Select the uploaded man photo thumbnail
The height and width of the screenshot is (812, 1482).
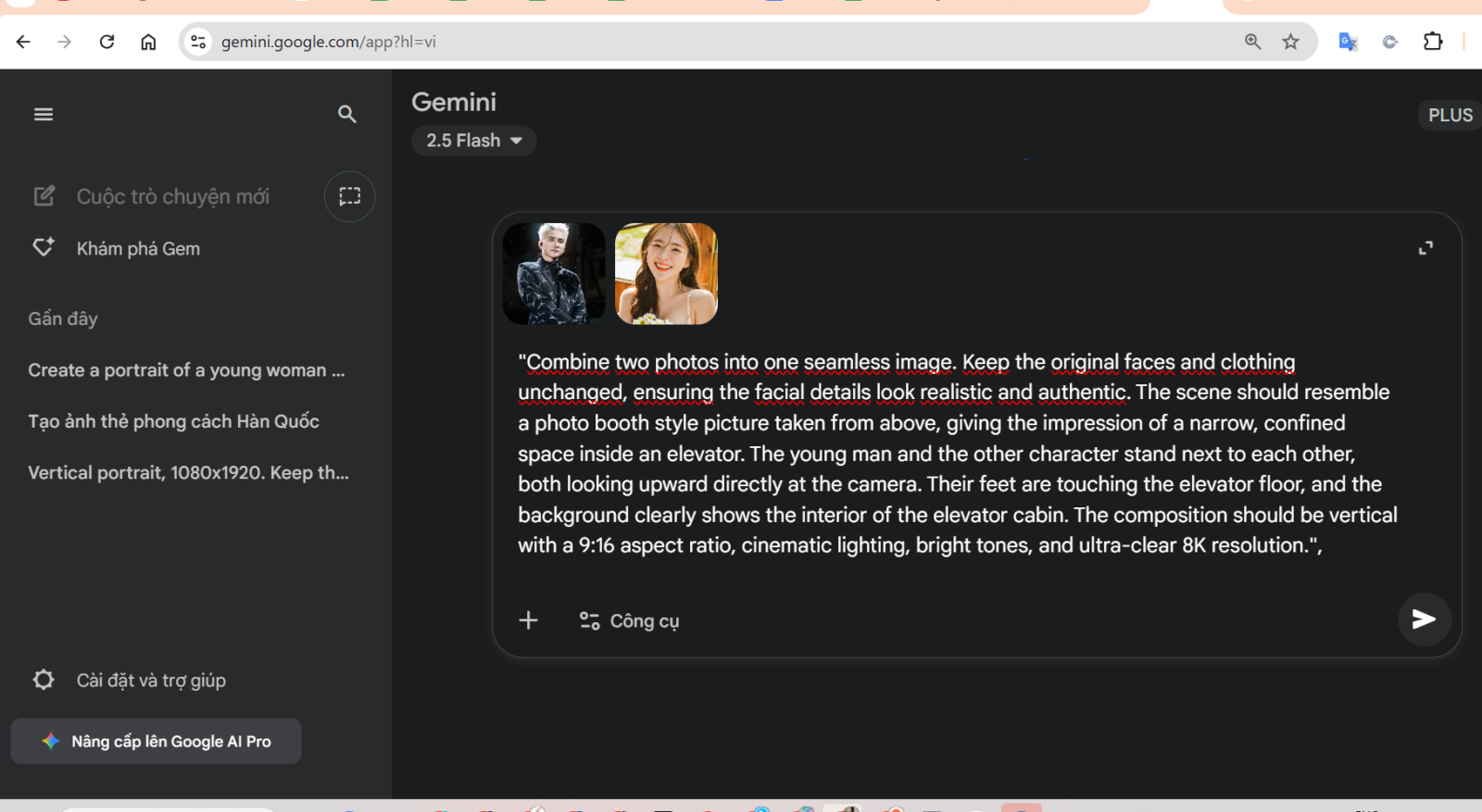tap(554, 274)
